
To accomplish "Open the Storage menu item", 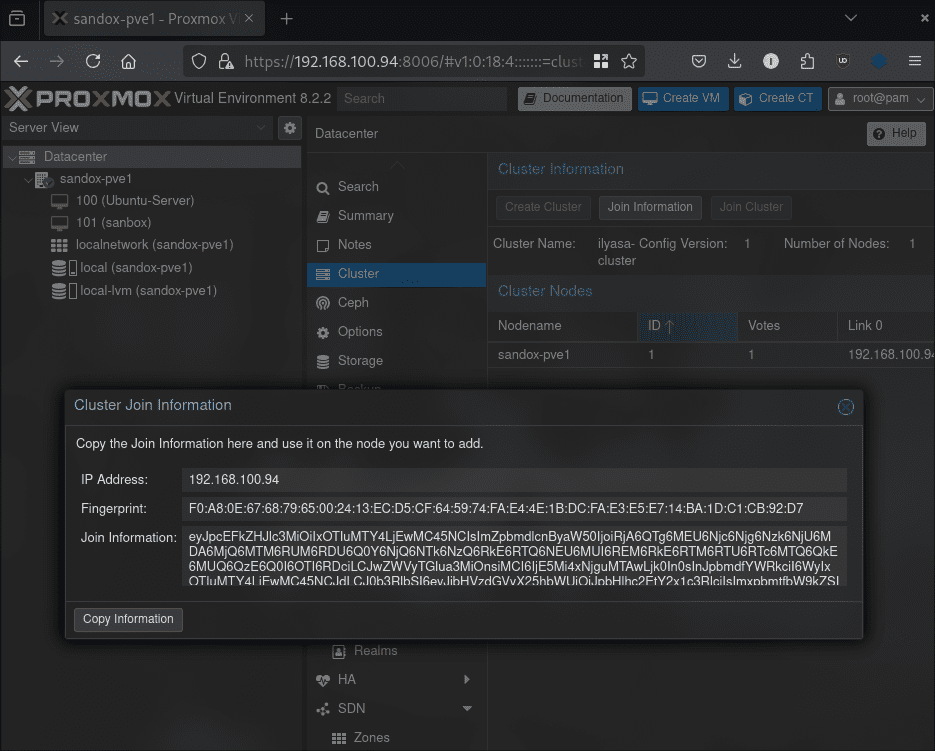I will pyautogui.click(x=360, y=361).
